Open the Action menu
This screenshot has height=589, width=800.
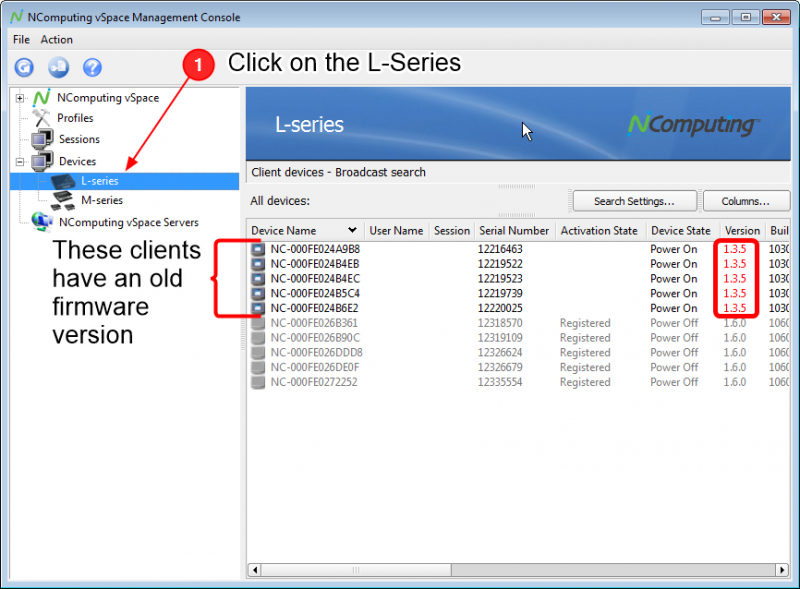57,39
